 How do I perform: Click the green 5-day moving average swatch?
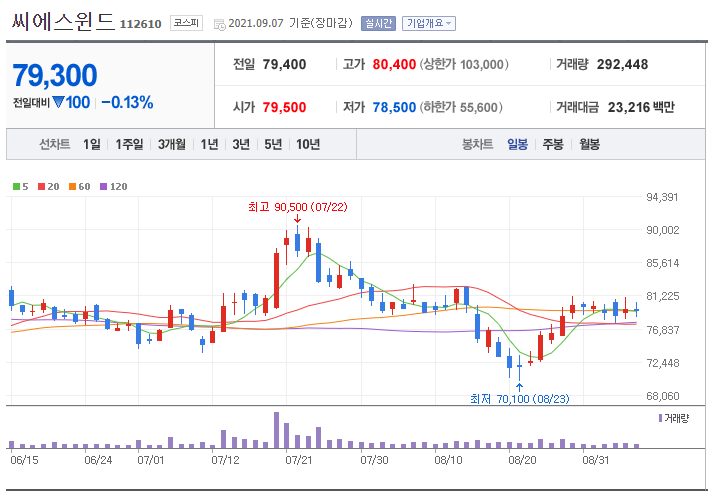16,187
